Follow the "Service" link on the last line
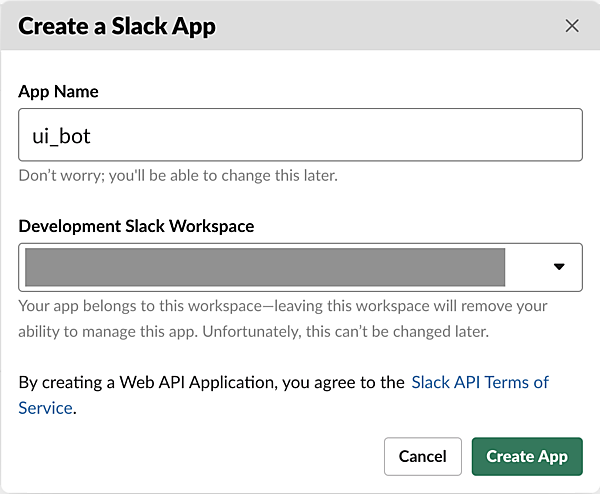Image resolution: width=600 pixels, height=494 pixels. (45, 407)
